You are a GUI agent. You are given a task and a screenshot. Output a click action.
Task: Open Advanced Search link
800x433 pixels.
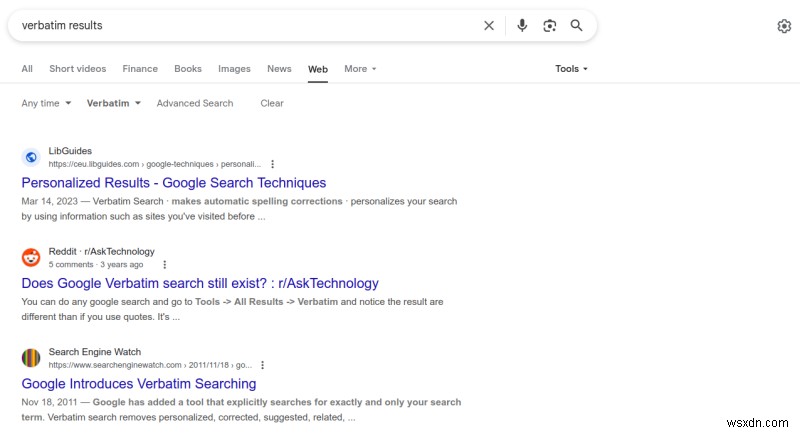[x=195, y=104]
